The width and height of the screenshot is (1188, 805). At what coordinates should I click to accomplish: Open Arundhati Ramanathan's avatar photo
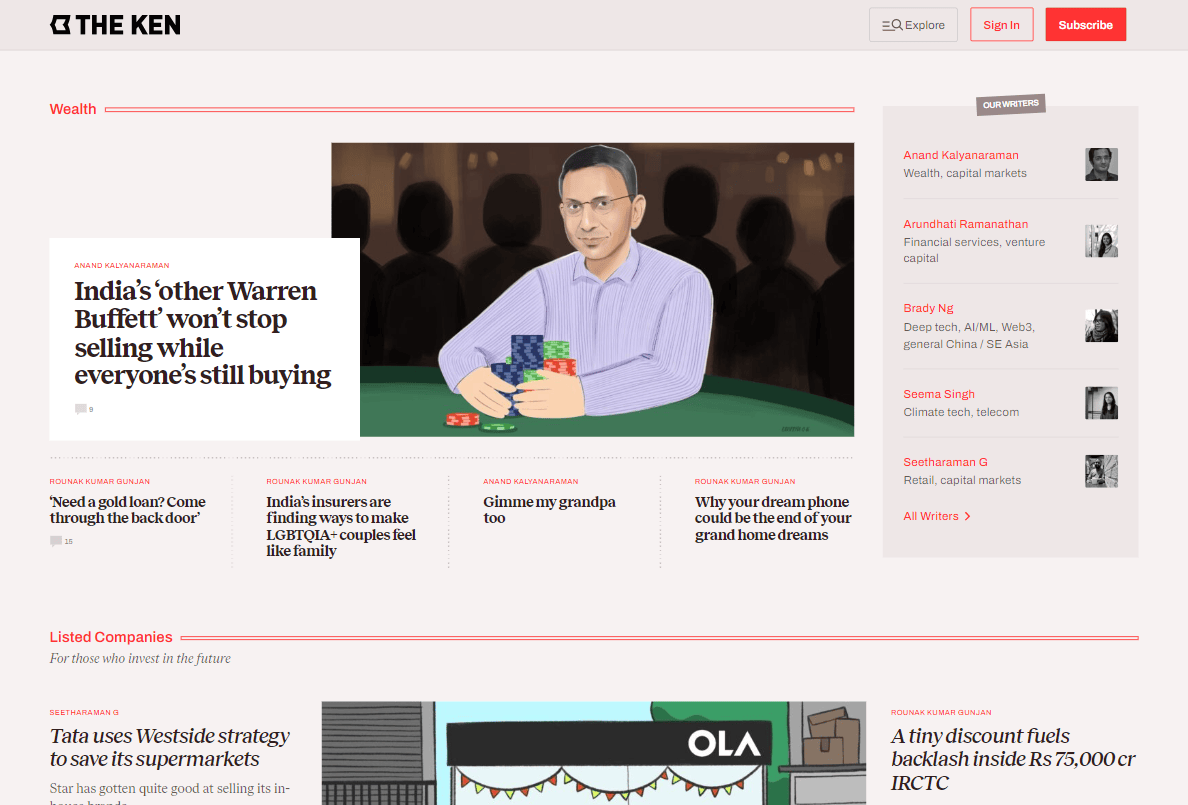click(1101, 241)
